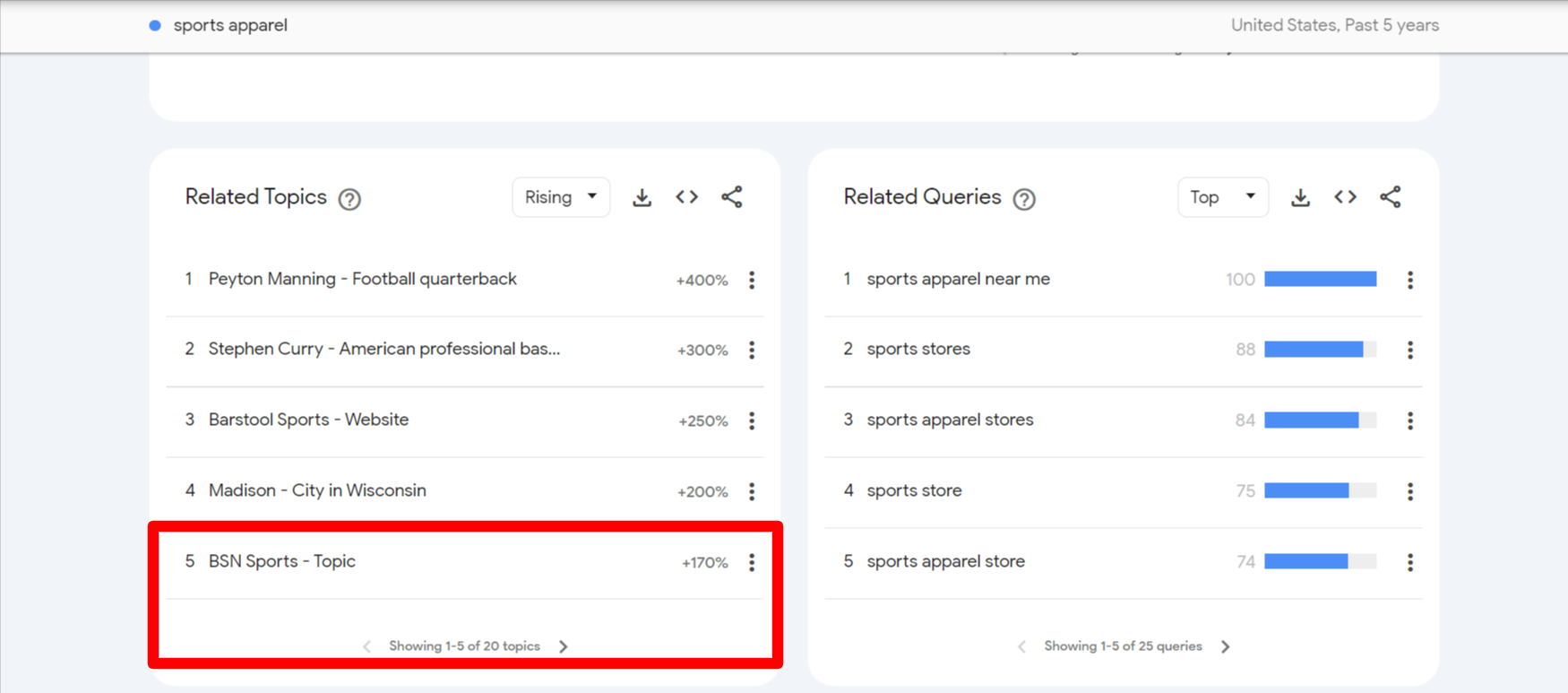
Task: Download Related Queries data
Action: tap(1300, 197)
